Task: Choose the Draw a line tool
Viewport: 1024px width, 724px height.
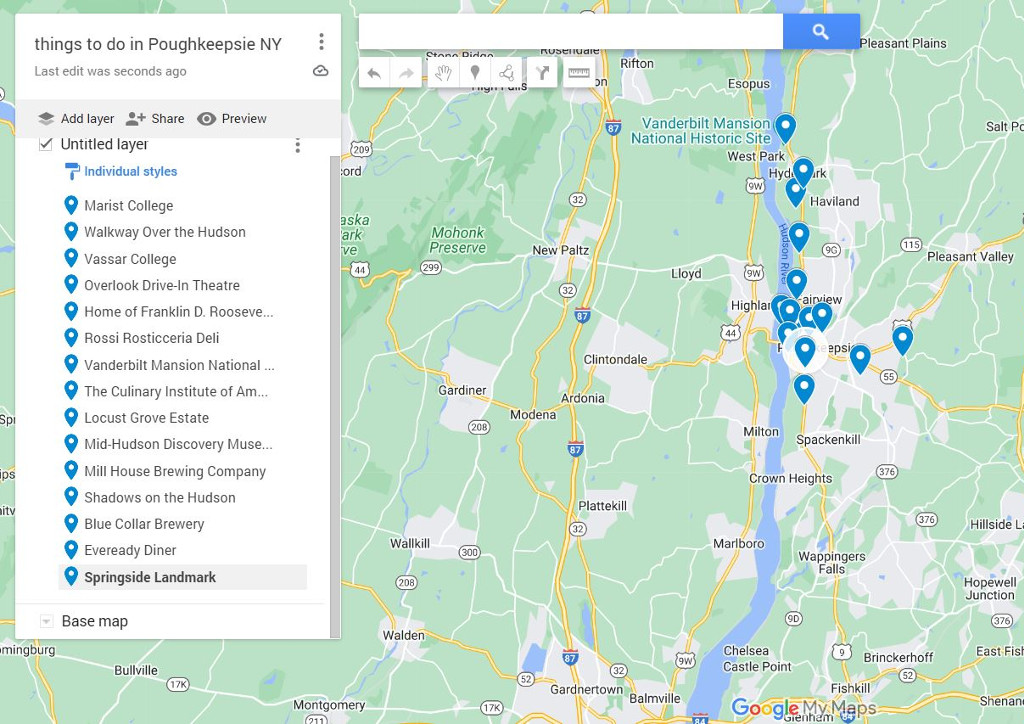Action: 506,72
